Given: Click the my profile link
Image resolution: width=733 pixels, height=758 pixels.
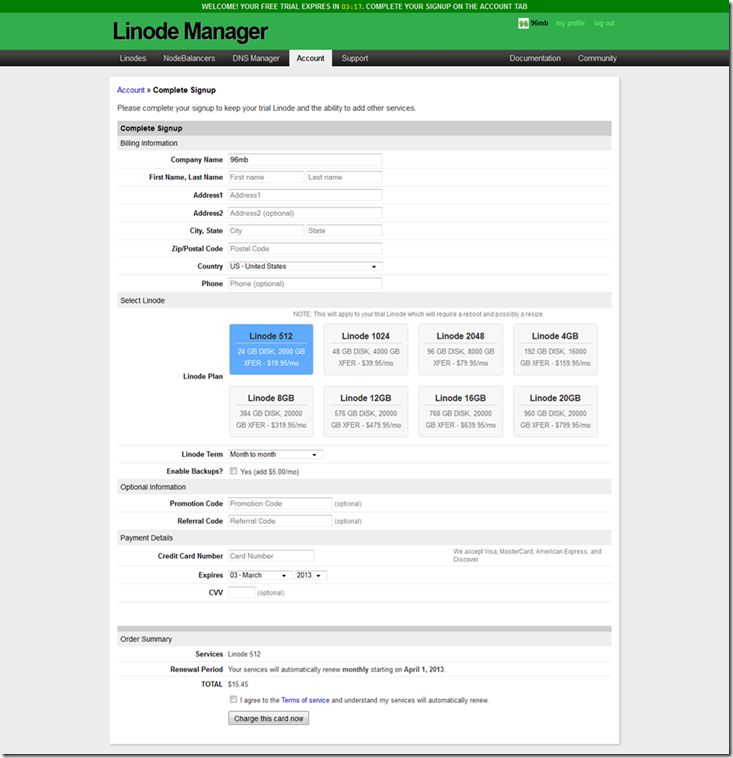Looking at the screenshot, I should 570,23.
